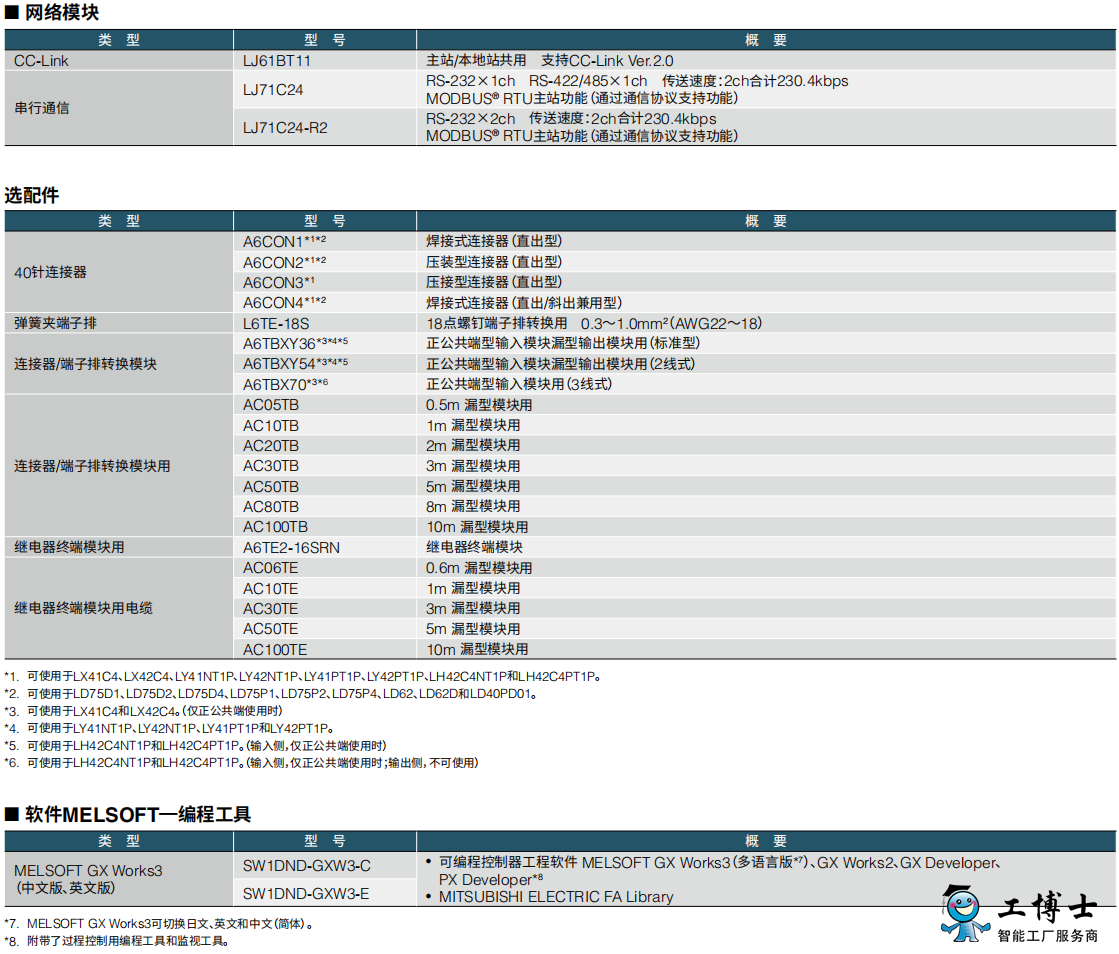Image resolution: width=1119 pixels, height=954 pixels.
Task: Click footnote *1 about LX41C4
Action: (x=303, y=676)
